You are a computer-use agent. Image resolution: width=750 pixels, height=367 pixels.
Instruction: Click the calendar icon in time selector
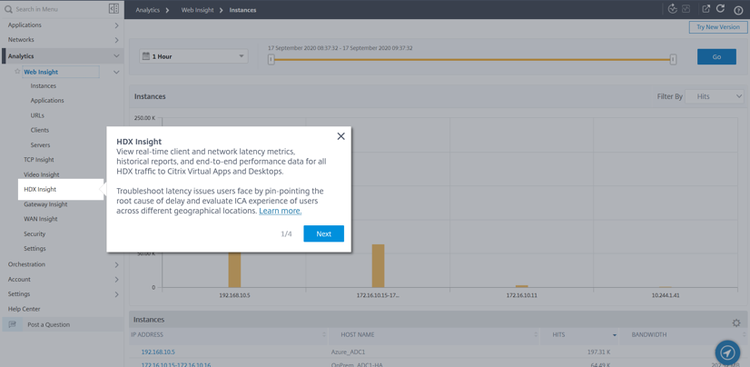click(145, 56)
